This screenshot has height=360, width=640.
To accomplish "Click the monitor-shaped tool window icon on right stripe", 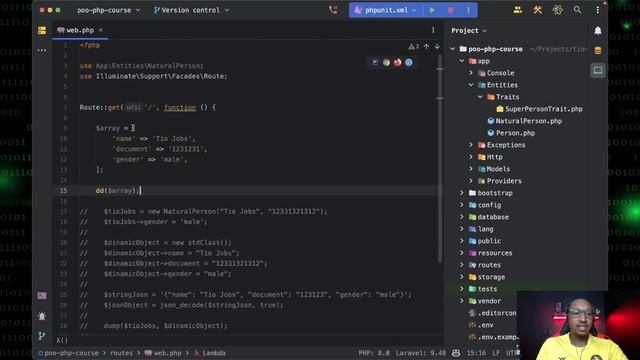I will pos(598,70).
